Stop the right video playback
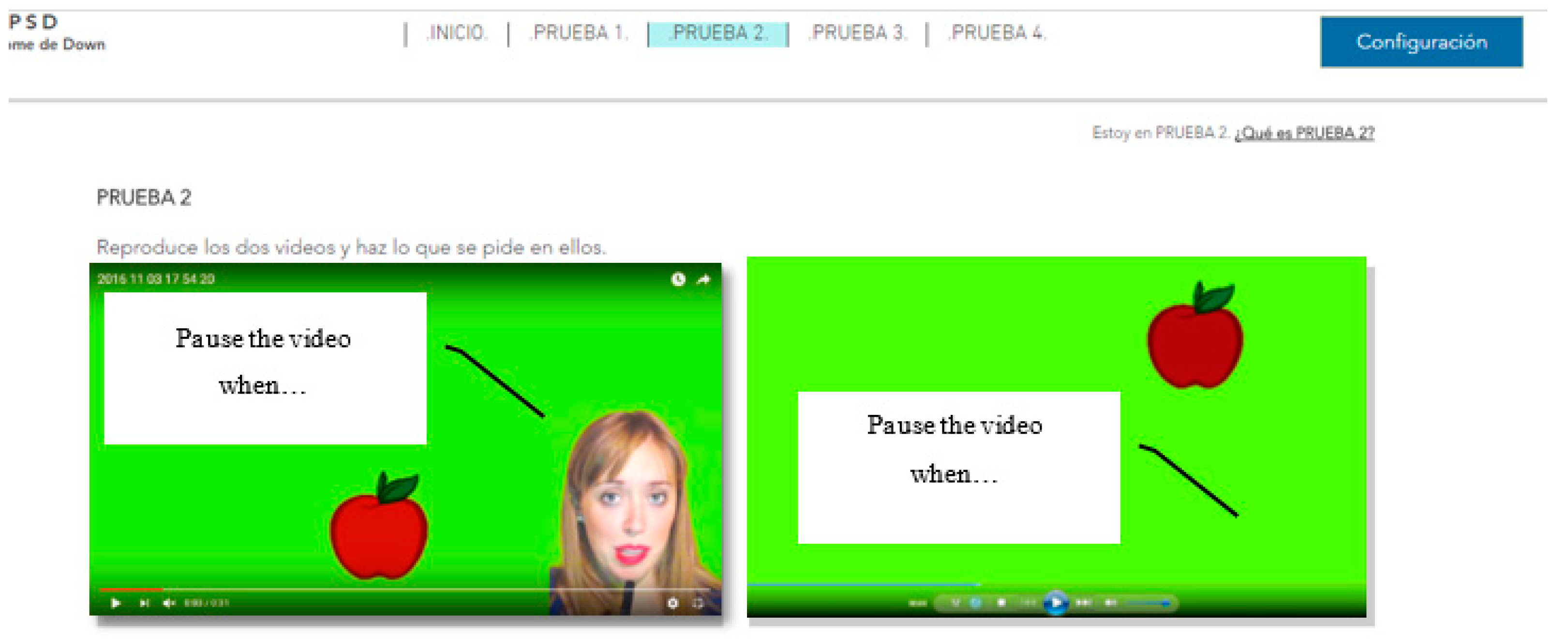1568x639 pixels. (1001, 602)
